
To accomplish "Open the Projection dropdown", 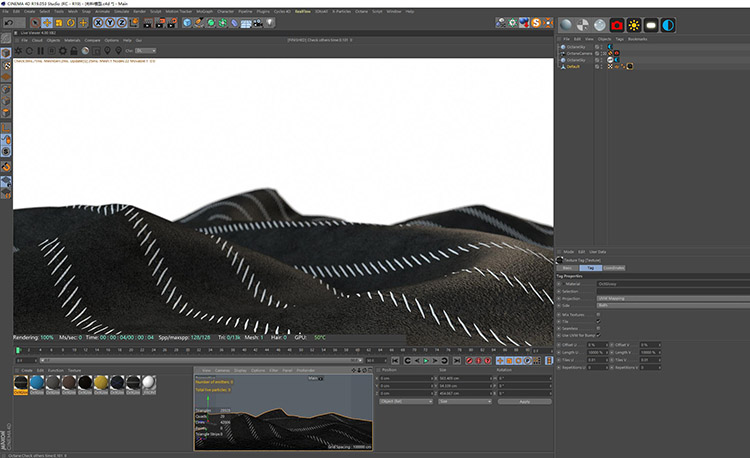I will [673, 298].
